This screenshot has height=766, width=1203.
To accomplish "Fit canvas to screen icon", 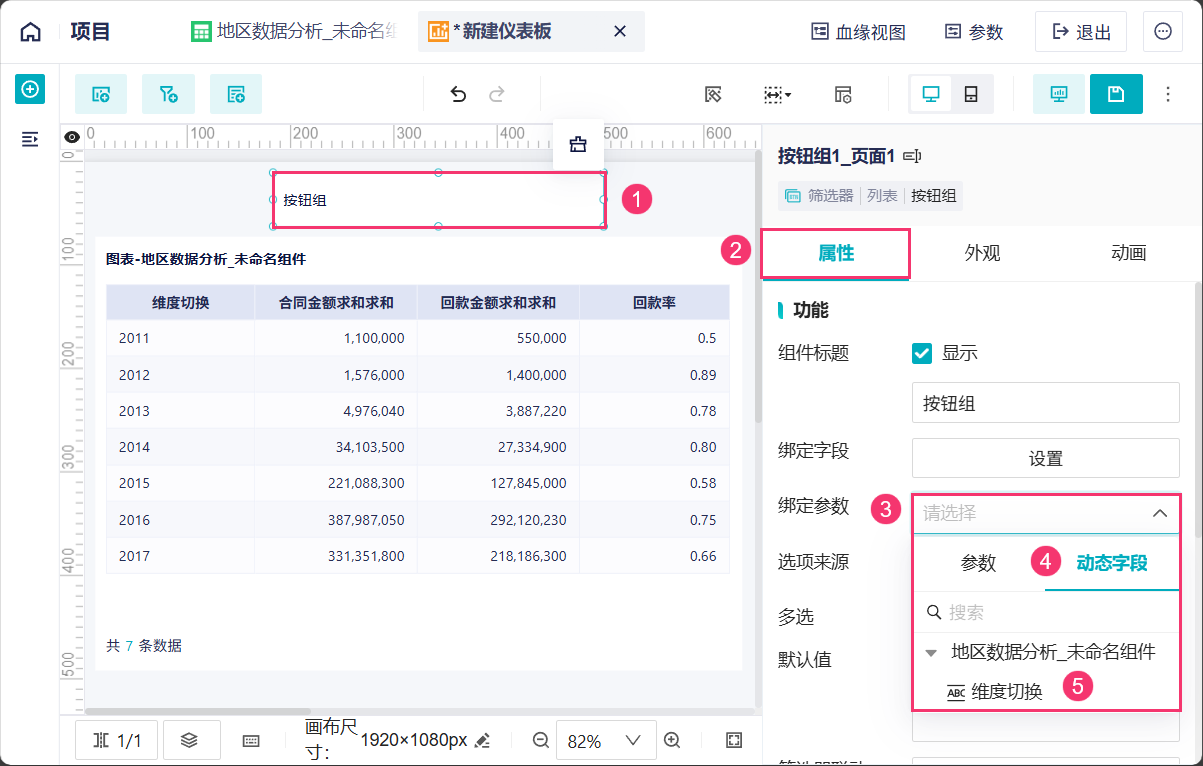I will tap(734, 741).
